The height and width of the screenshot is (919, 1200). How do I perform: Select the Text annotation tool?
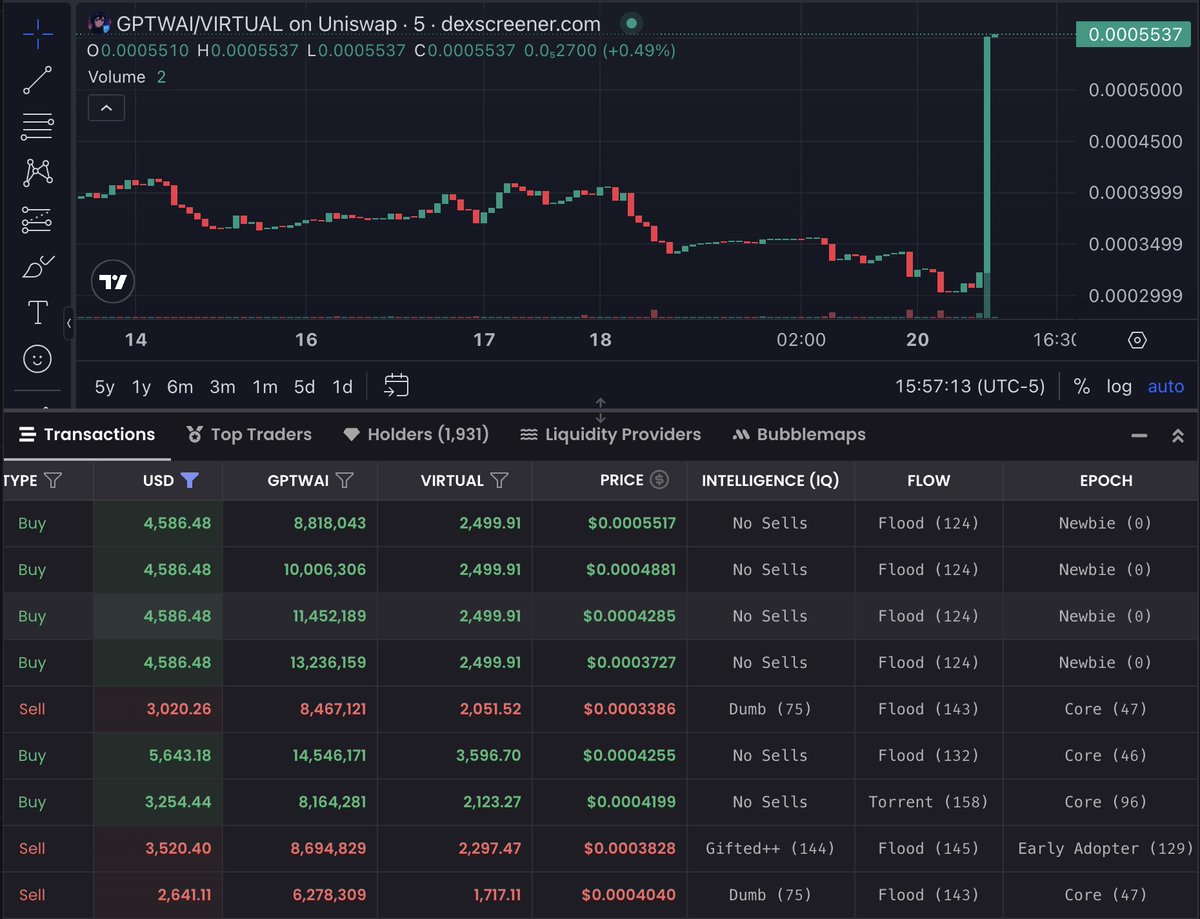38,312
